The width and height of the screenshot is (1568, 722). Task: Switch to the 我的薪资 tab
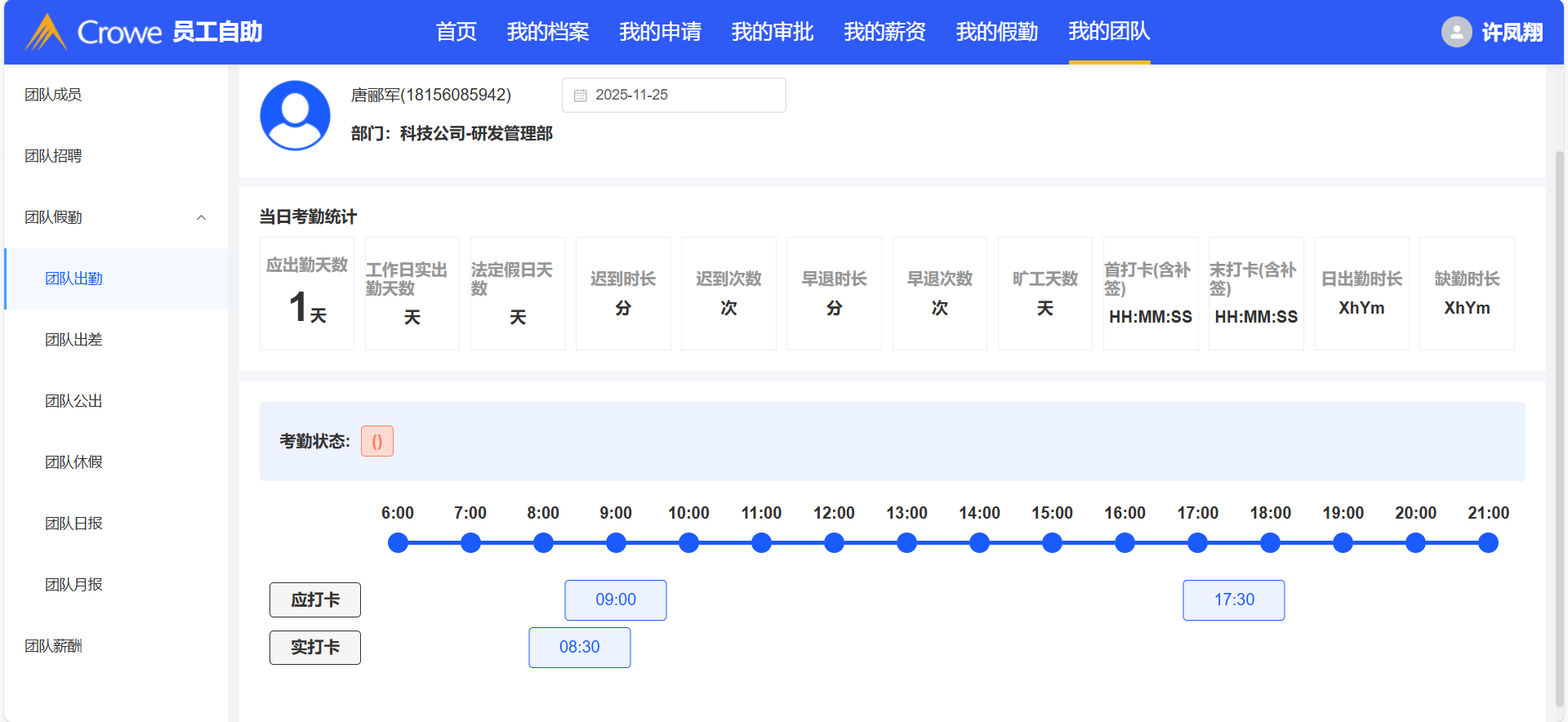(x=884, y=32)
